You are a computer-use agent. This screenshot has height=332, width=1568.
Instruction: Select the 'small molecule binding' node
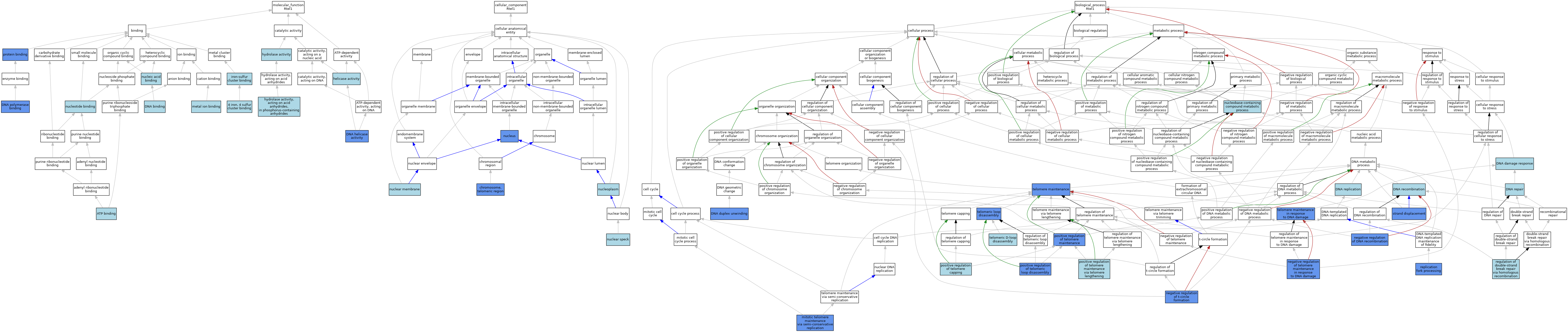click(84, 54)
